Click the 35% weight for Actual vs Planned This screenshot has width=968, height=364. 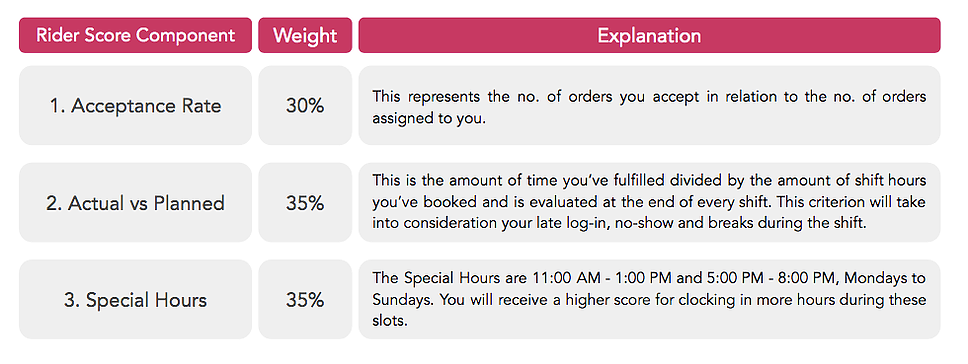pos(305,202)
